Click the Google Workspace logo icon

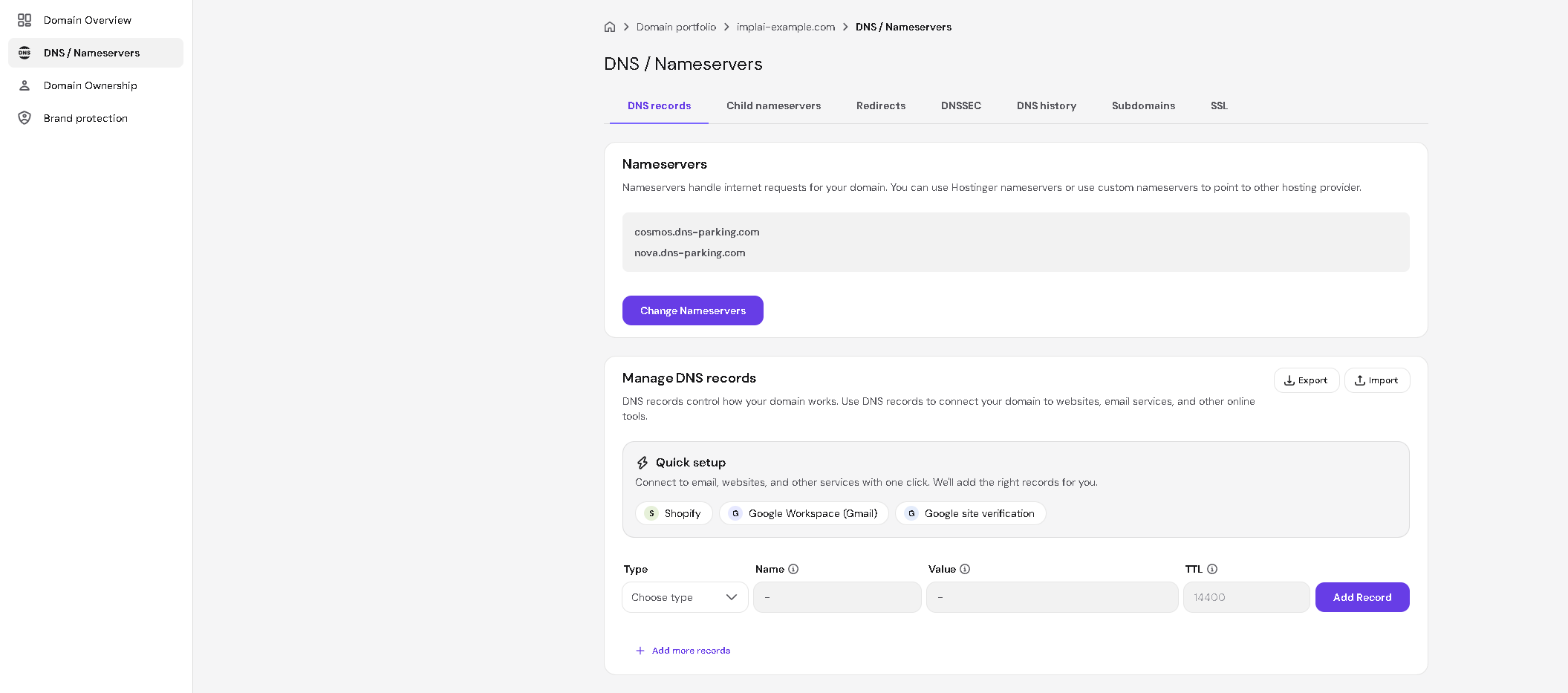pos(735,513)
